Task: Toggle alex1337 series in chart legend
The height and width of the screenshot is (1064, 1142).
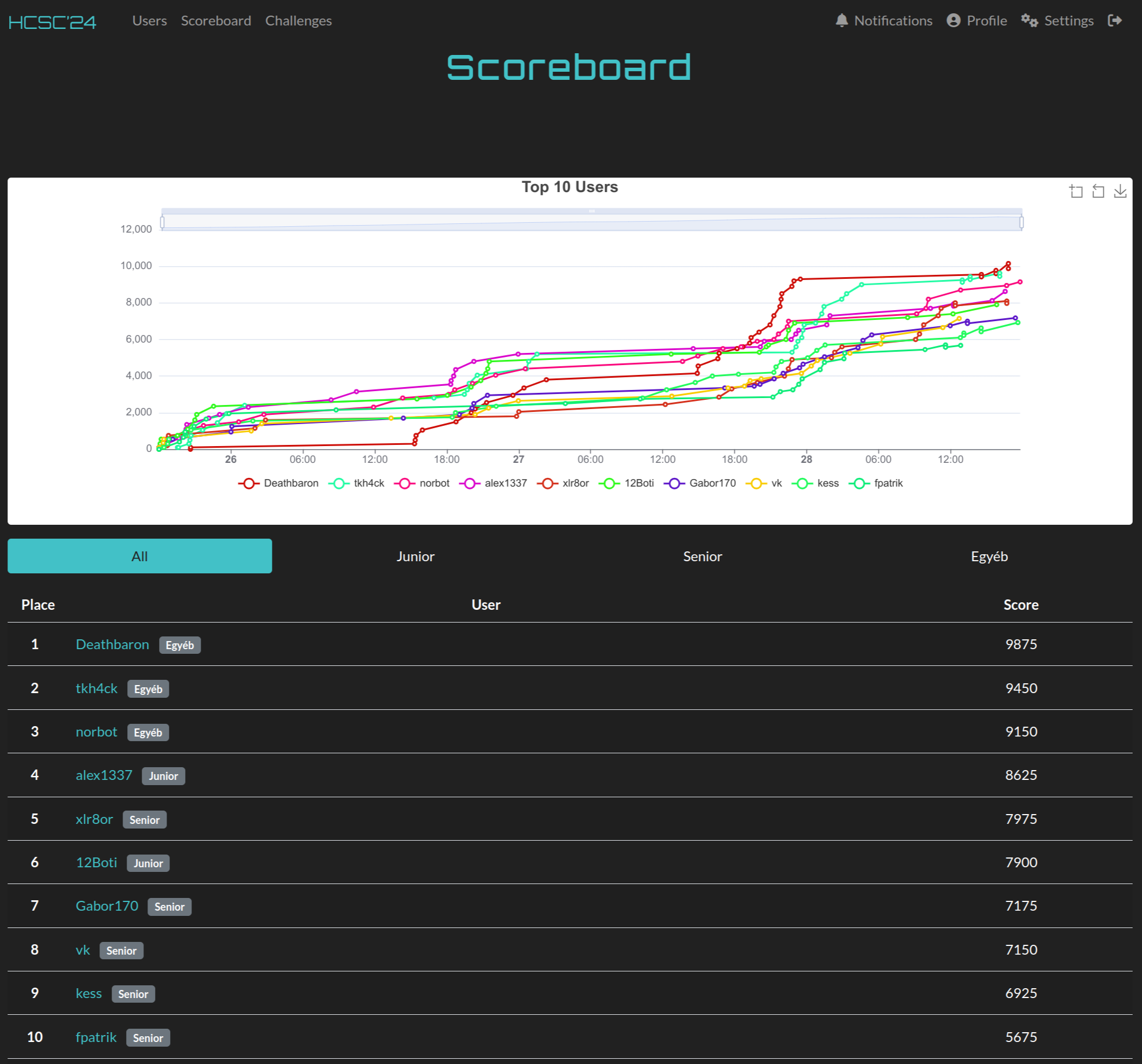Action: tap(493, 483)
